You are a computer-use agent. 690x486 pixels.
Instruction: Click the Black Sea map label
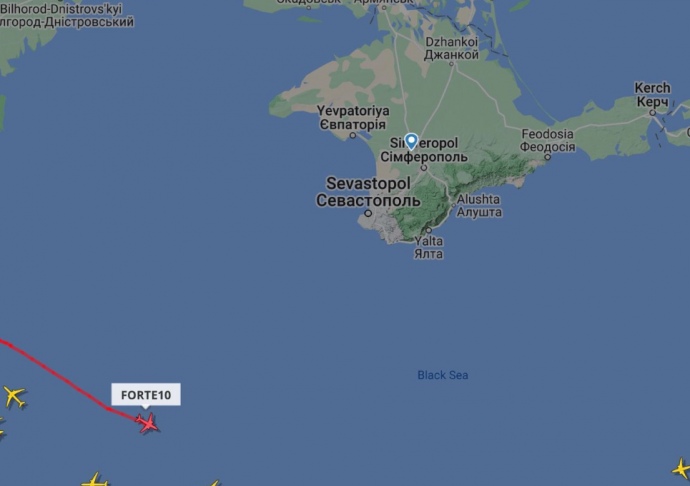click(443, 375)
